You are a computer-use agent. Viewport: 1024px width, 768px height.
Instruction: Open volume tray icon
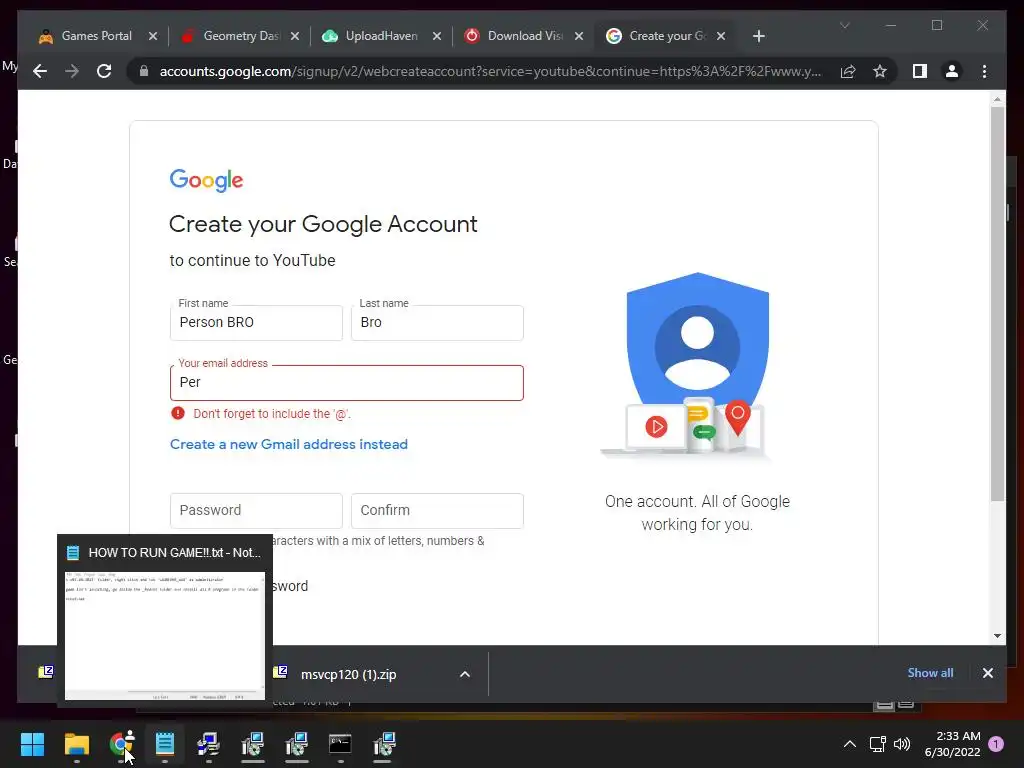tap(902, 744)
